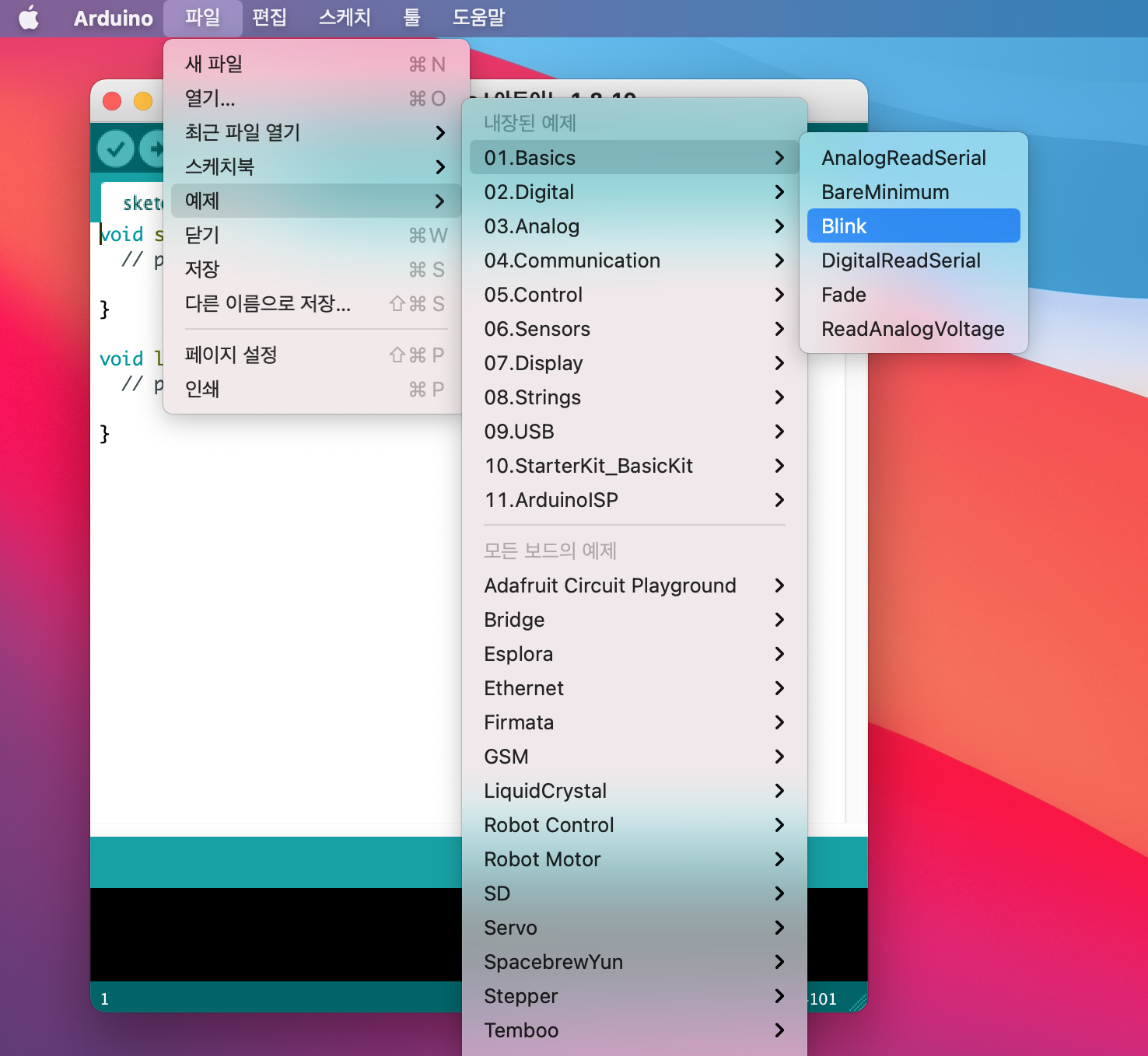Screen dimensions: 1148x1056
Task: Expand GSM library examples
Action: click(x=635, y=757)
